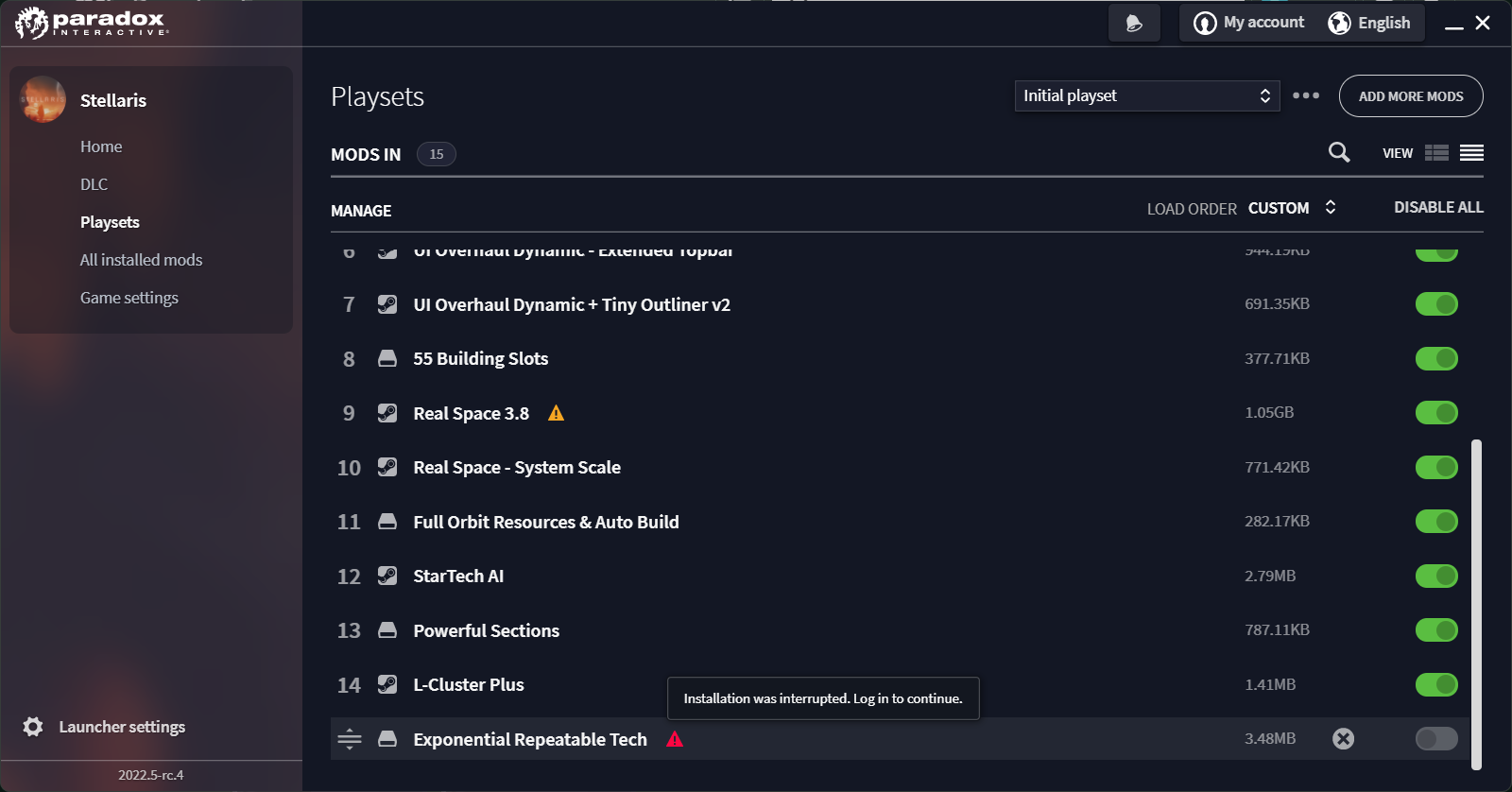Click Steam source icon for L-Cluster Plus
The height and width of the screenshot is (792, 1512).
[x=387, y=684]
